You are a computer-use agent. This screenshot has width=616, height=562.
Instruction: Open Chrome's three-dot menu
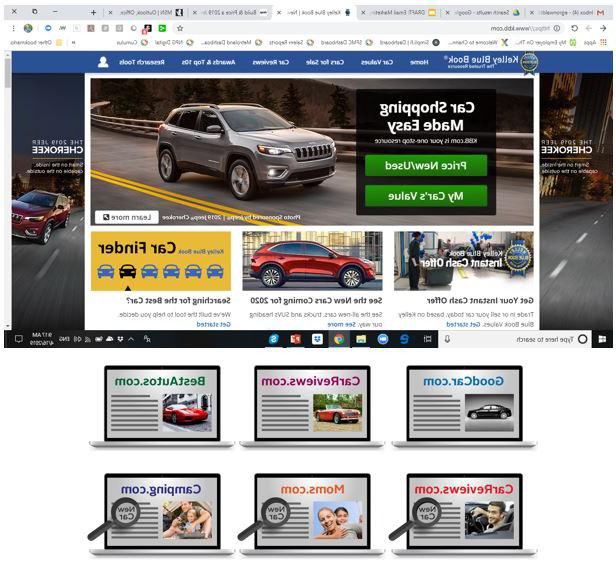14,28
